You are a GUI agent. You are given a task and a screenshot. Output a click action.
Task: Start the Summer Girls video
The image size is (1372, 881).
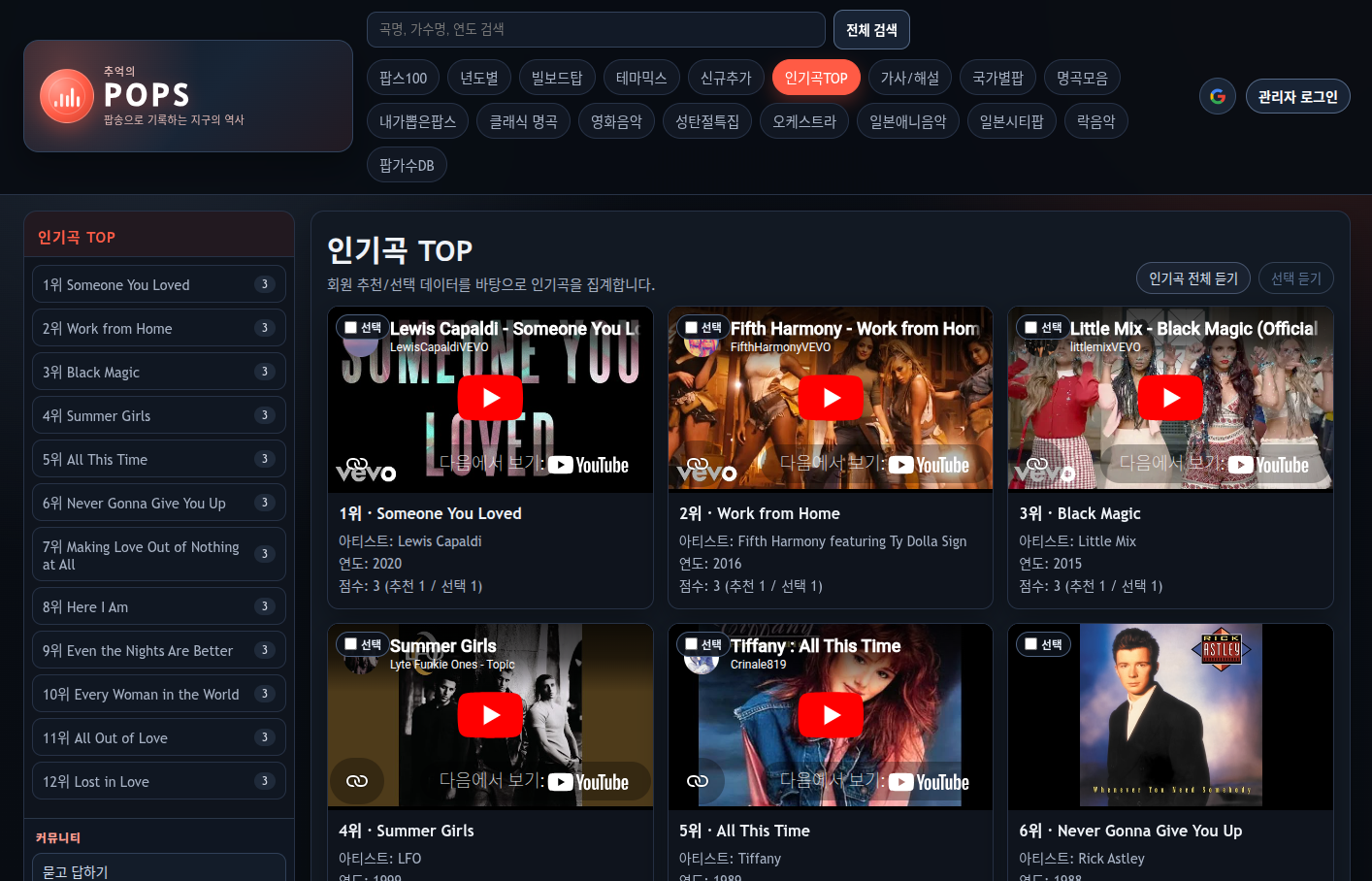(x=490, y=715)
